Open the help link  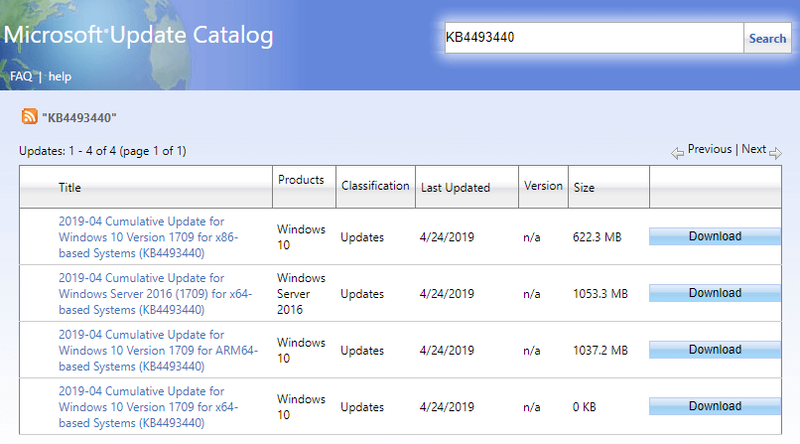point(60,77)
